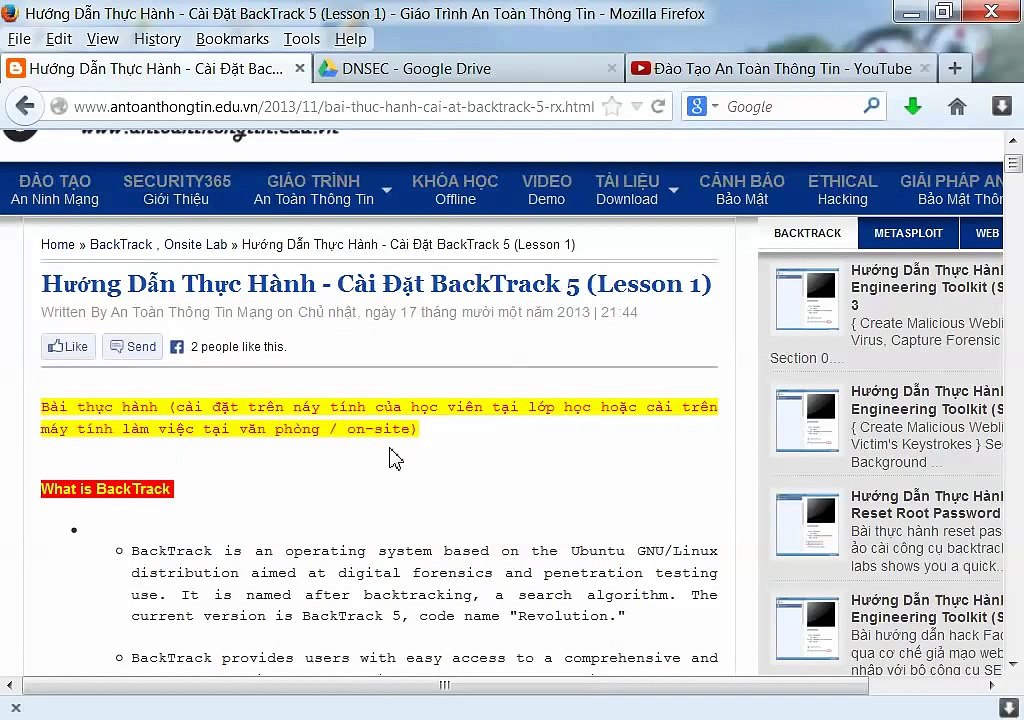Image resolution: width=1024 pixels, height=720 pixels.
Task: Click the article title Cài Đặt BackTrack 5
Action: (x=376, y=284)
